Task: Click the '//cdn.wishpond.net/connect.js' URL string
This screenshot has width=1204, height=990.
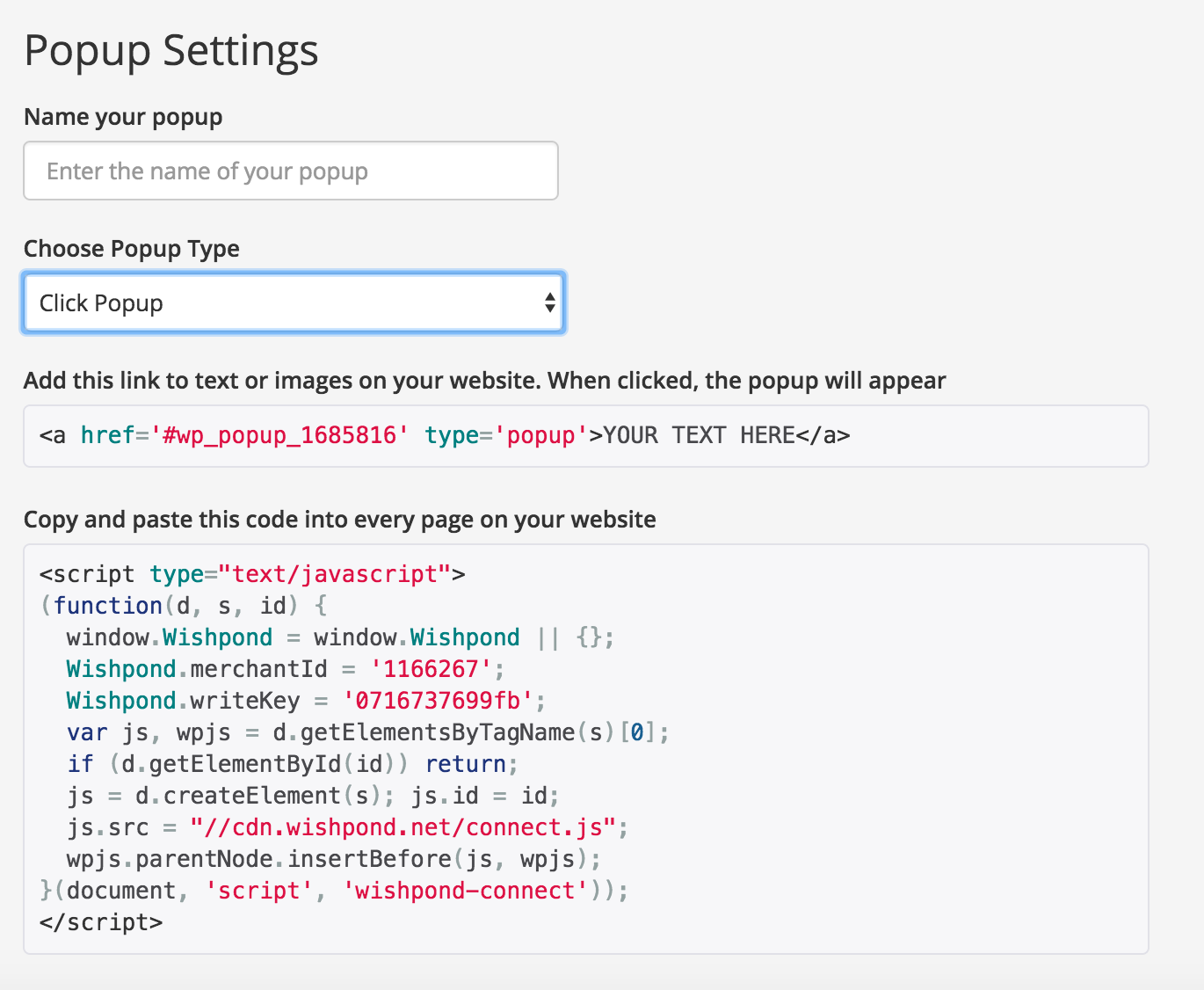Action: pyautogui.click(x=403, y=827)
